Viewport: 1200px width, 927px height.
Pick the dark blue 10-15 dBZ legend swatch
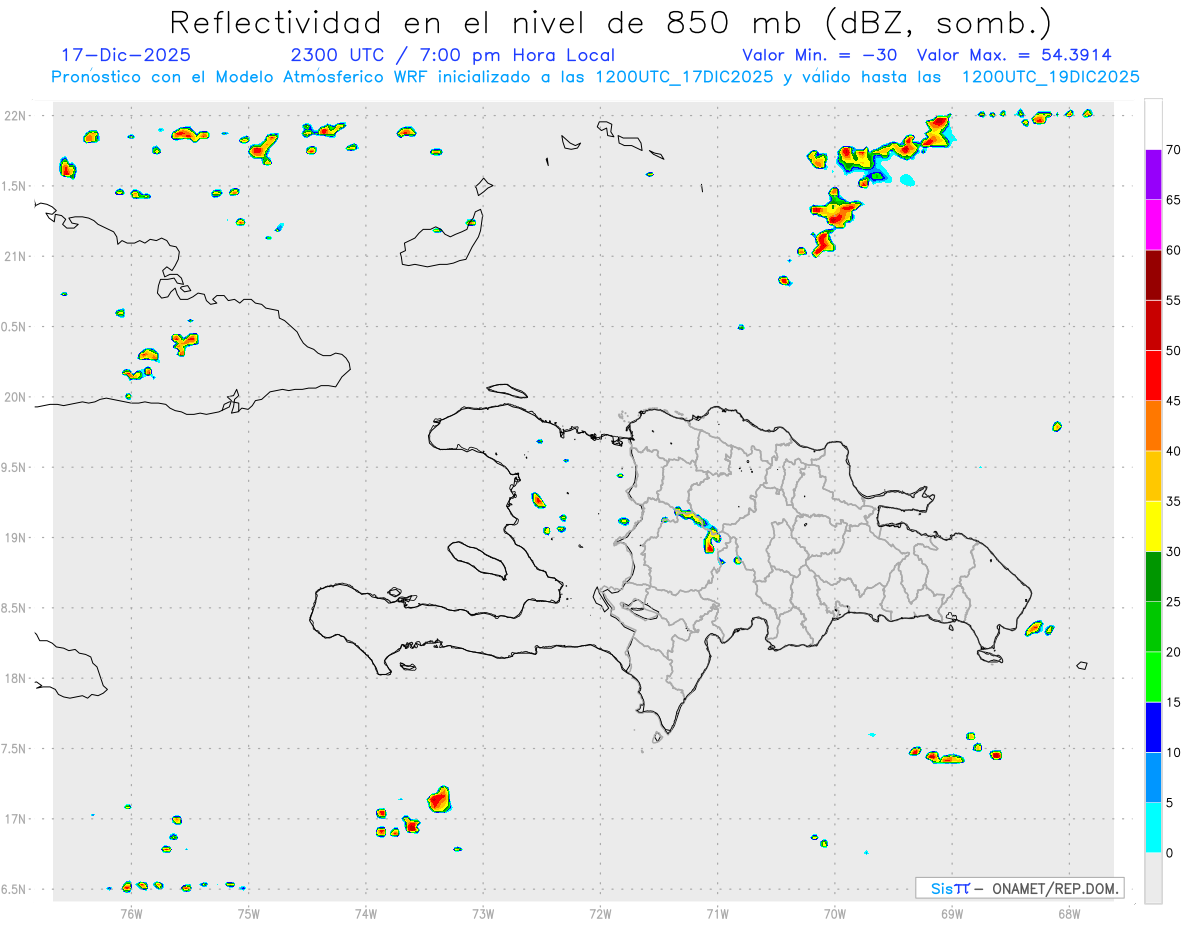1153,727
